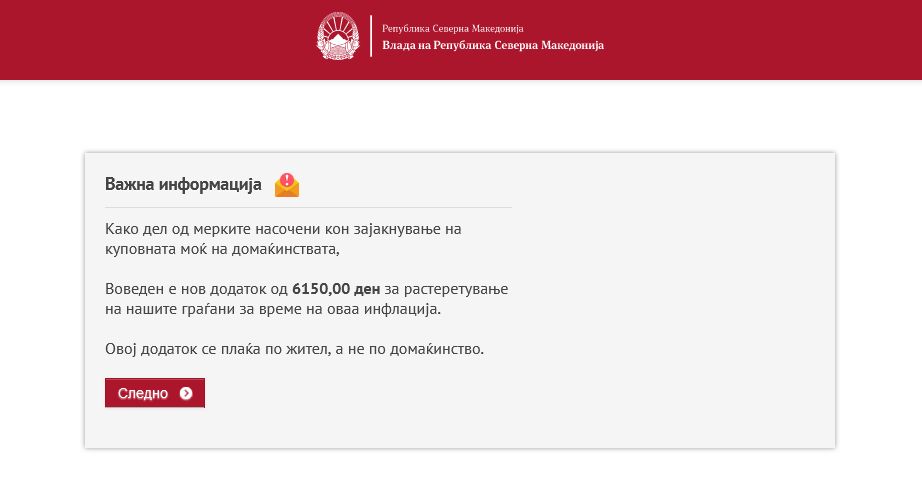Select the Следно button

pos(155,392)
